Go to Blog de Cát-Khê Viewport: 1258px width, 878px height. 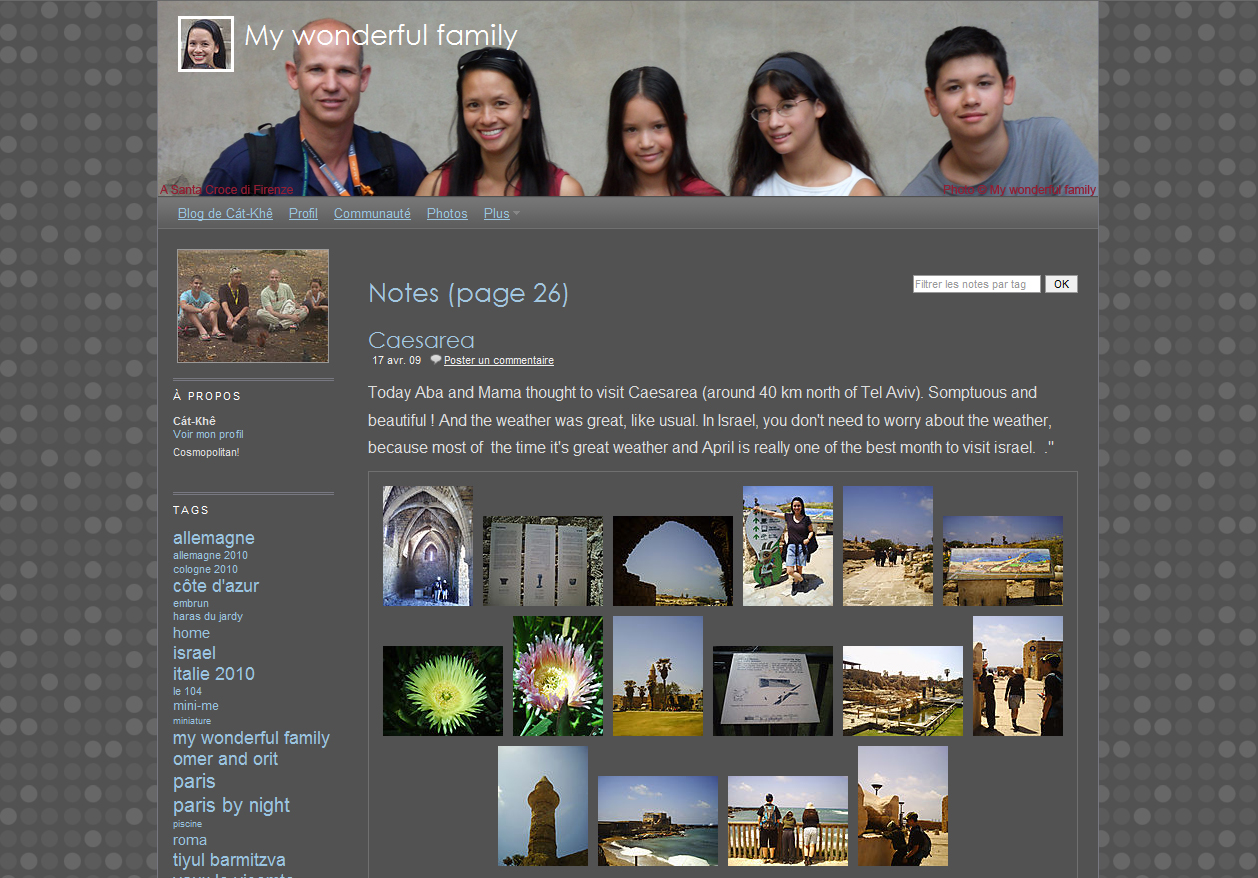point(225,214)
